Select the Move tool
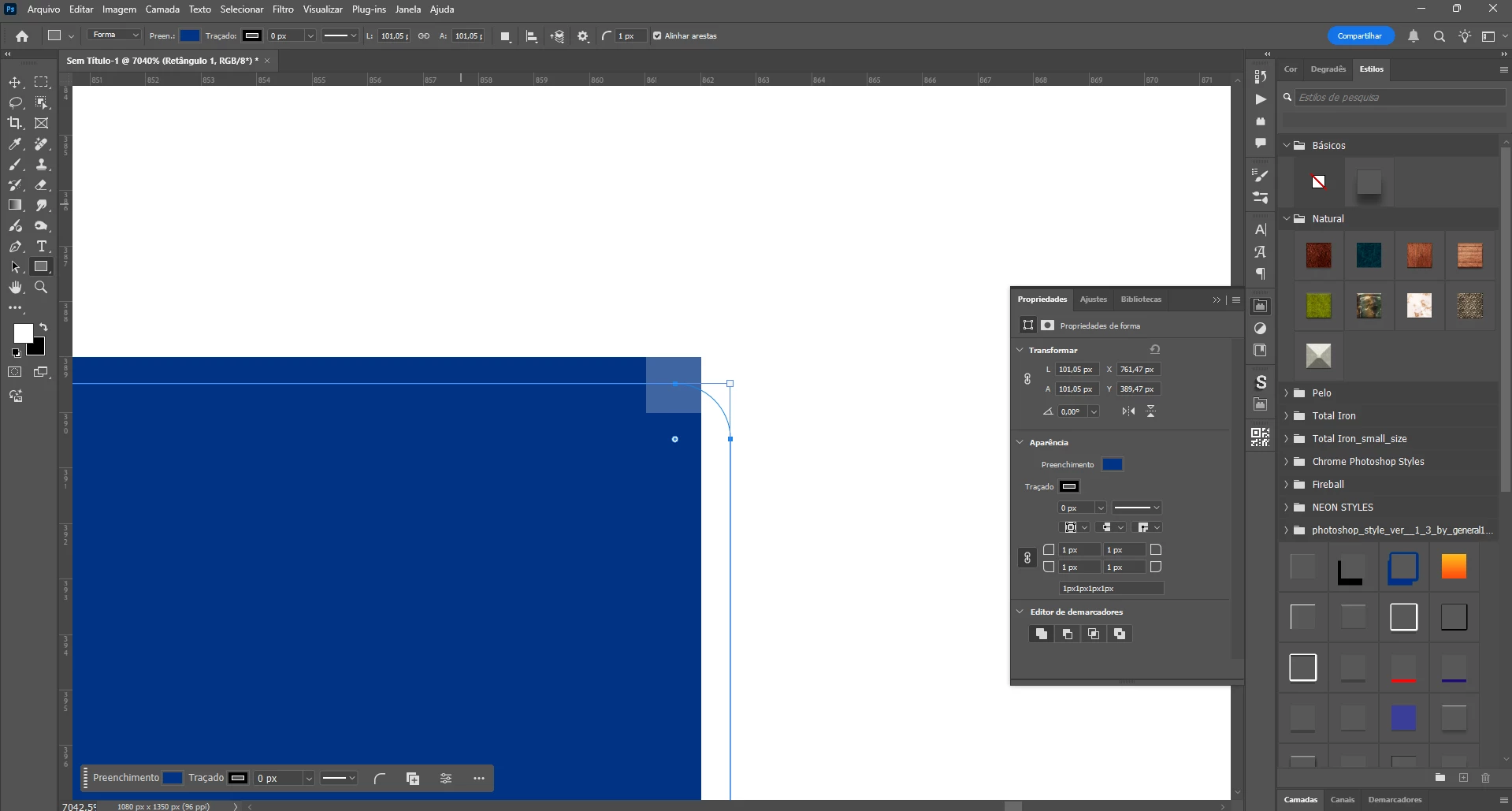 (15, 82)
